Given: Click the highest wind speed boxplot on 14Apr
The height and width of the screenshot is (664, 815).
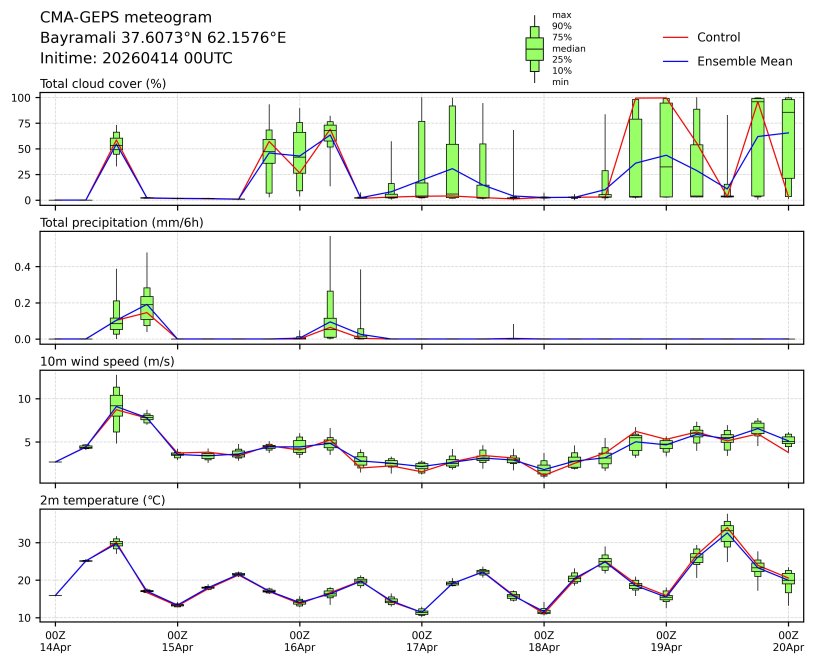Looking at the screenshot, I should pyautogui.click(x=116, y=405).
